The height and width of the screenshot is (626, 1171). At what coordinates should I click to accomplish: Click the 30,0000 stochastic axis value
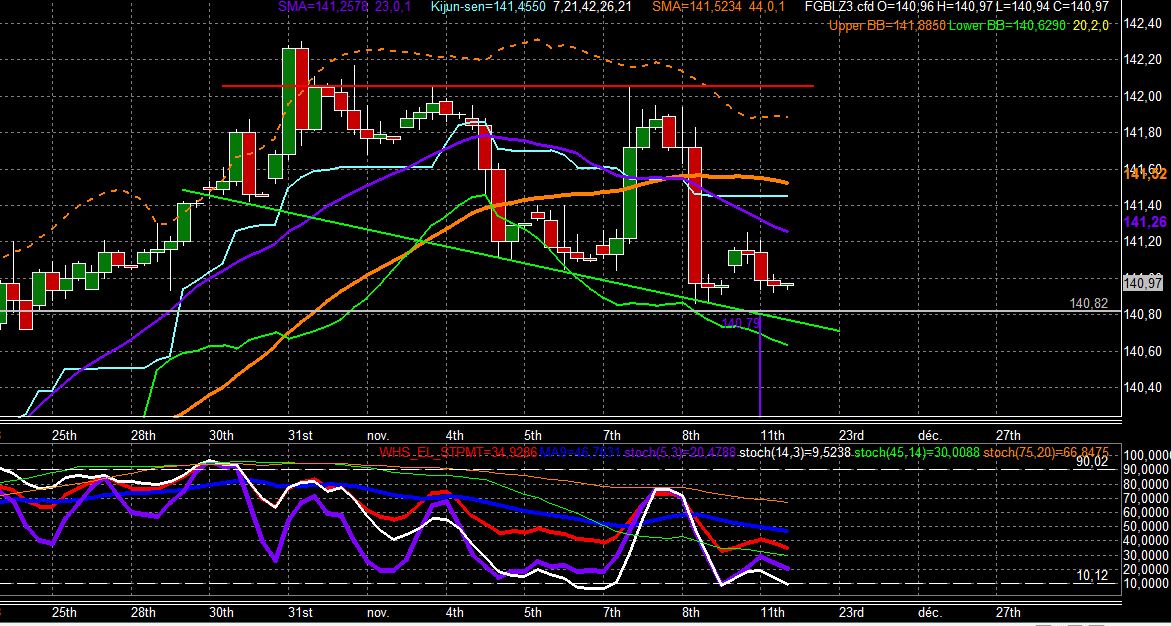(x=1144, y=555)
